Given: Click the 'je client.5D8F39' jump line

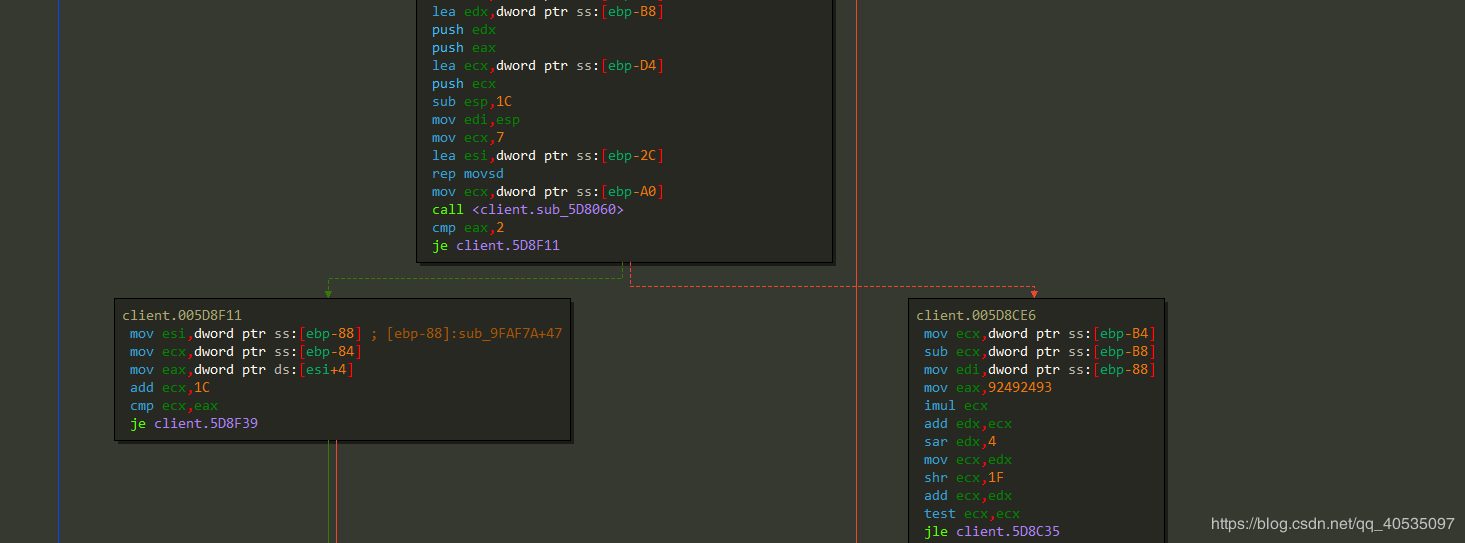Looking at the screenshot, I should 194,424.
